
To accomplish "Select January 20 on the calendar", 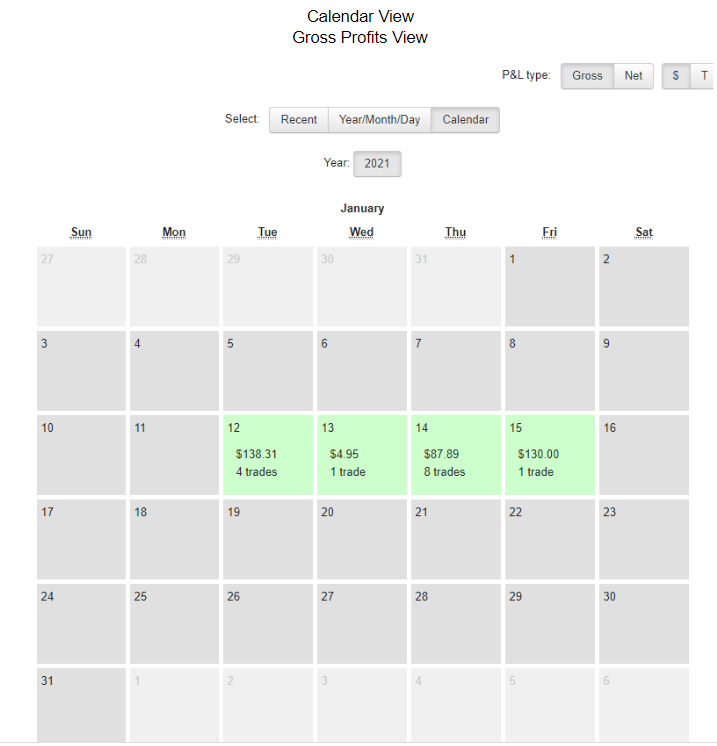I will [362, 538].
